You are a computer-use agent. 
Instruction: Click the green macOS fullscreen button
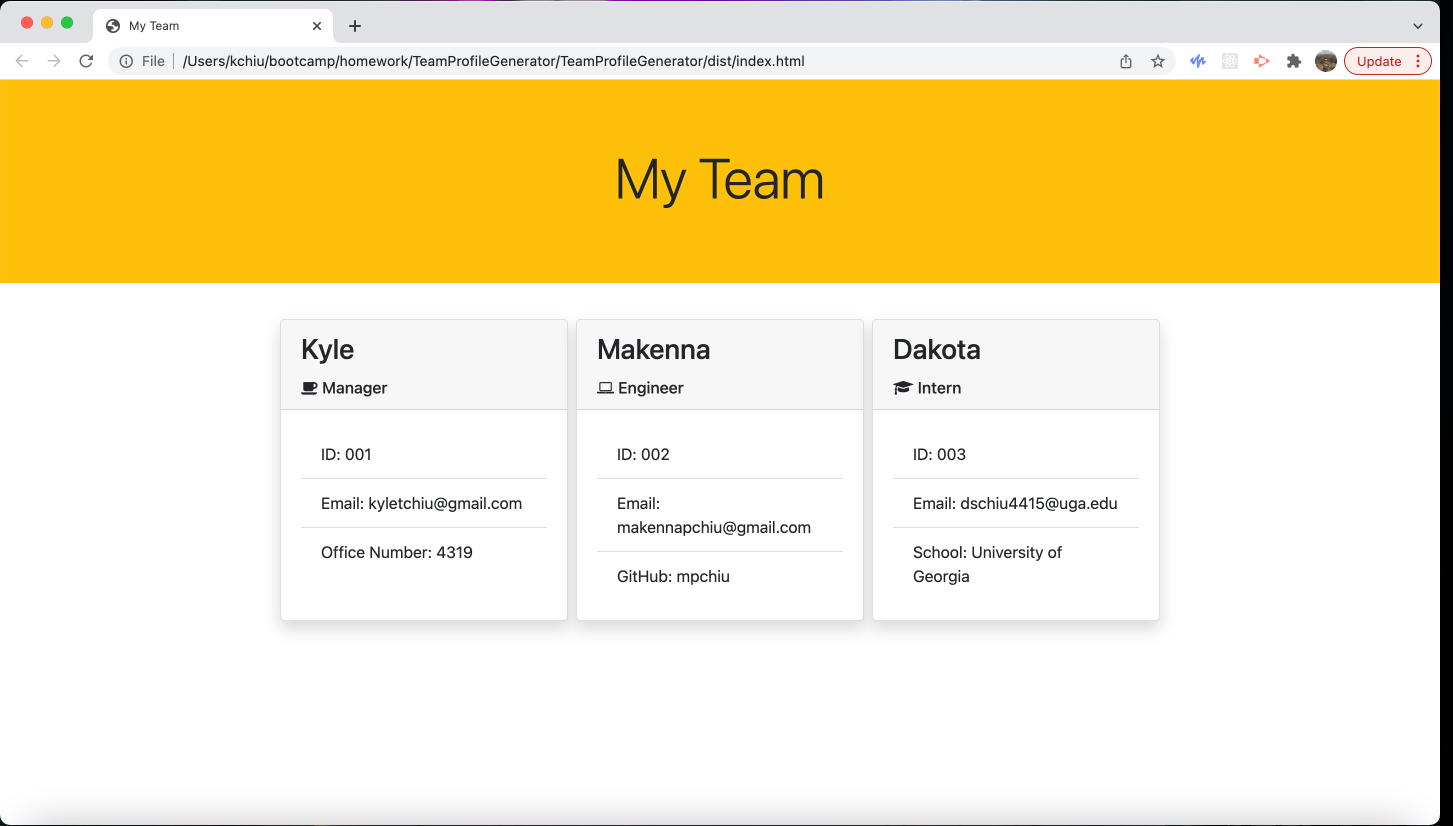click(67, 23)
